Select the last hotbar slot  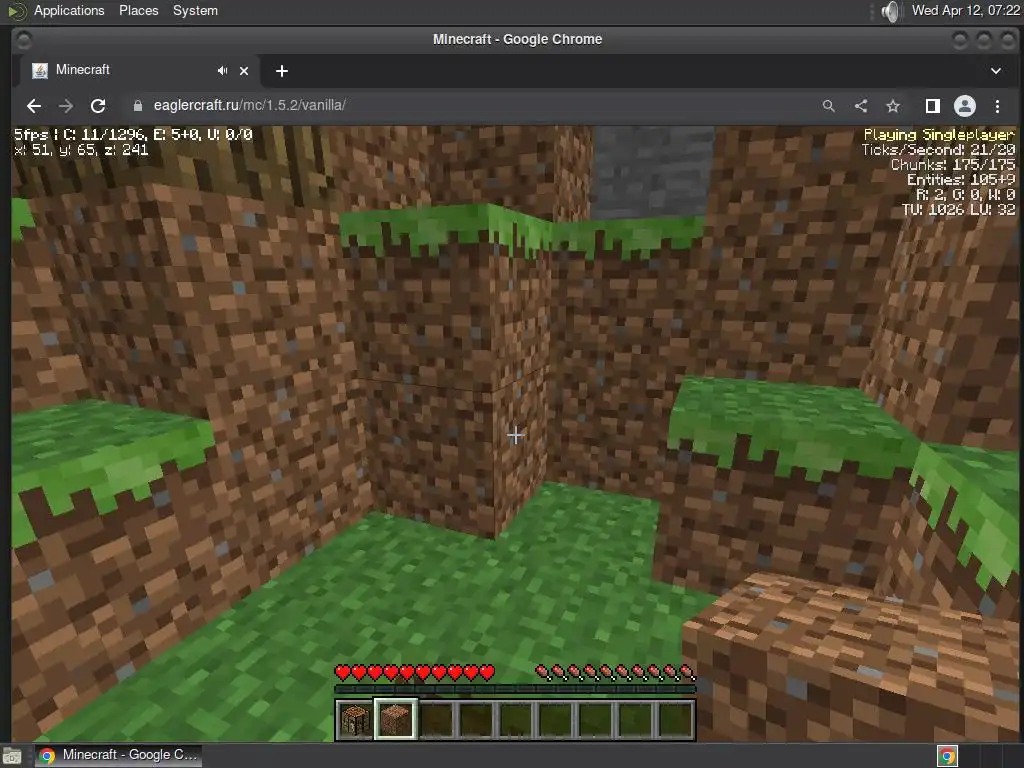675,719
